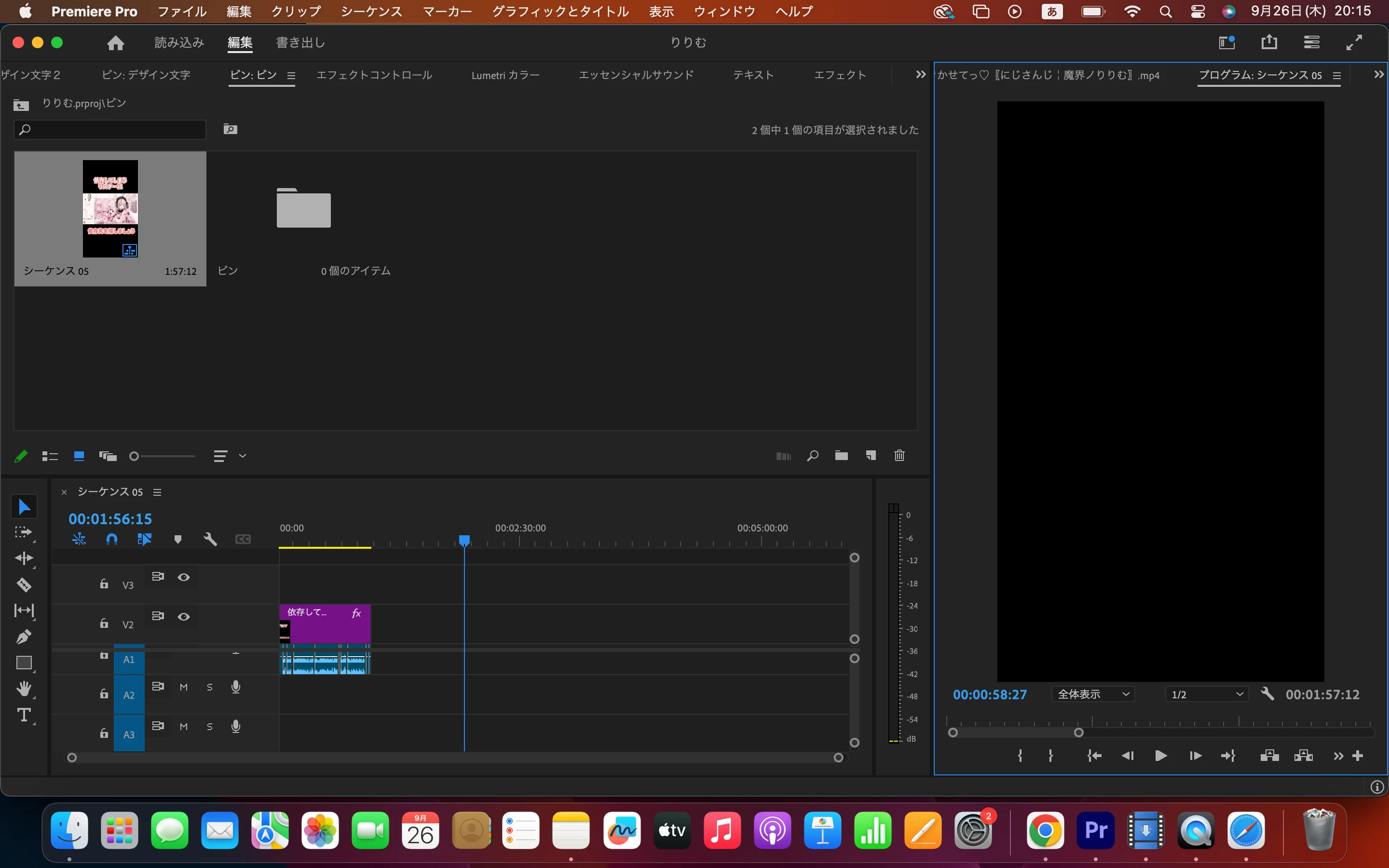This screenshot has width=1389, height=868.
Task: Toggle V2 track eye visibility
Action: click(184, 617)
